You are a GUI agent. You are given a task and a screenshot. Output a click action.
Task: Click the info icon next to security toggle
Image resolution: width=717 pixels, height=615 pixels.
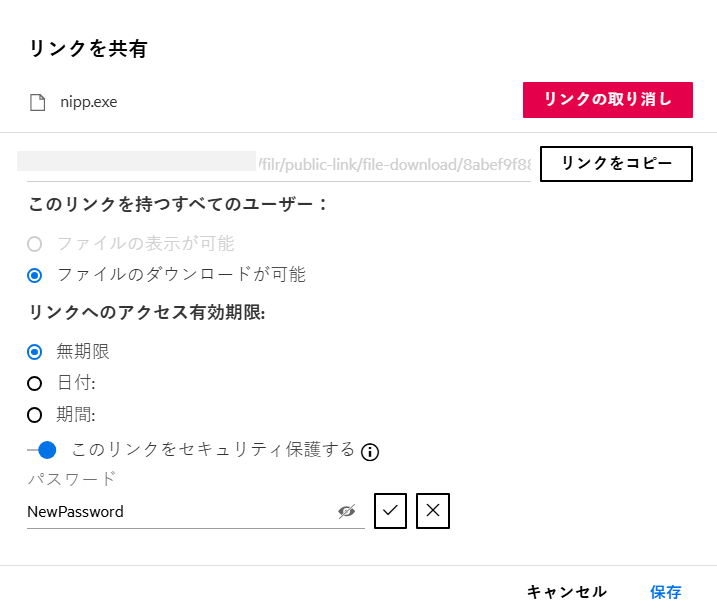click(370, 452)
